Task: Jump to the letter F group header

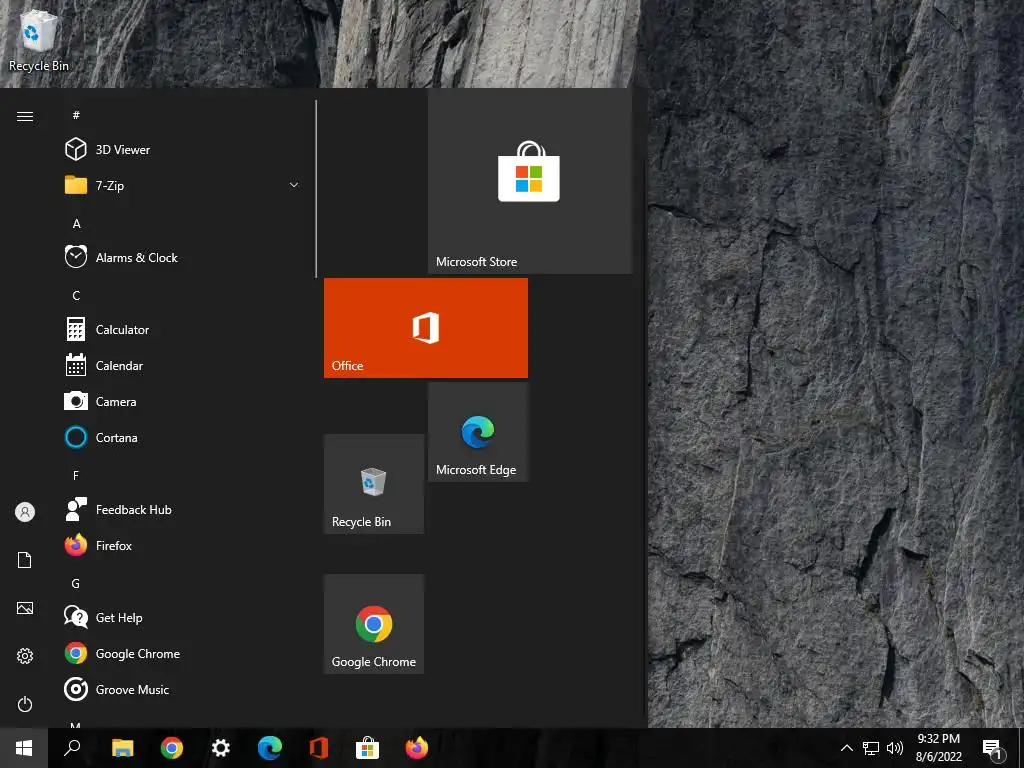Action: 76,475
